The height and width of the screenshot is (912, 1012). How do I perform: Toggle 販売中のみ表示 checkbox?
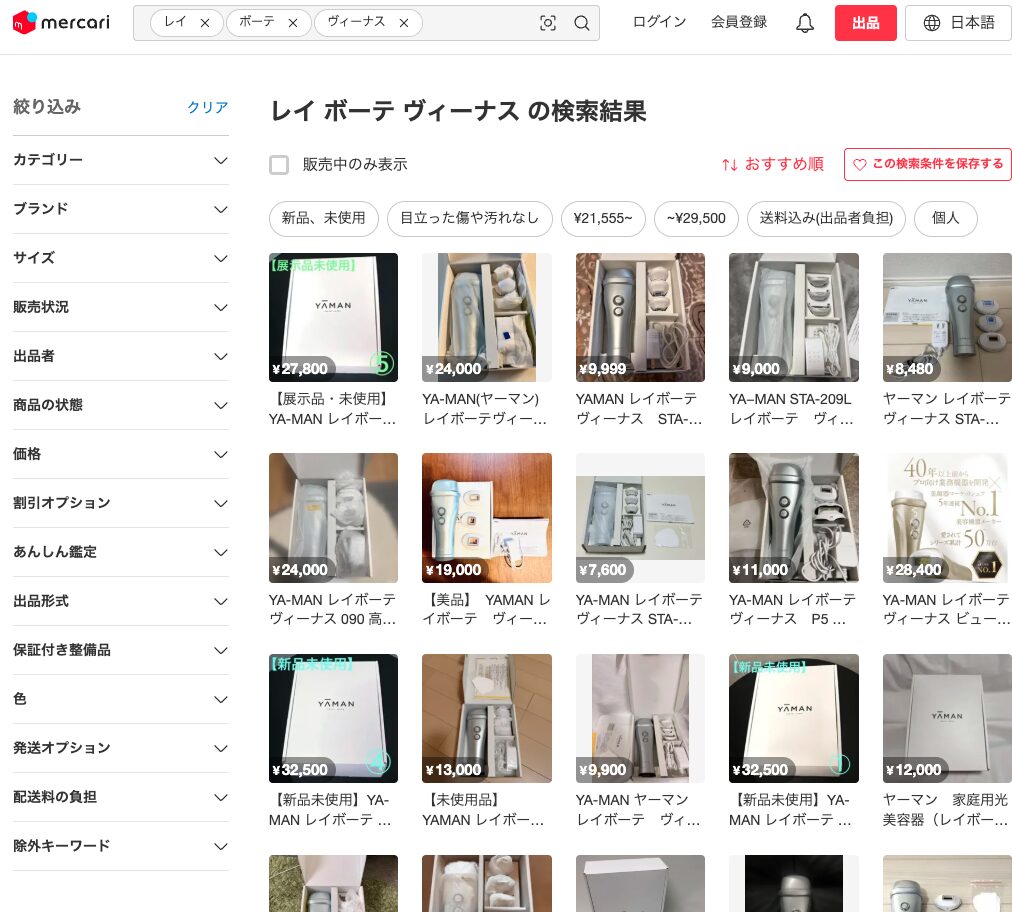[x=279, y=165]
